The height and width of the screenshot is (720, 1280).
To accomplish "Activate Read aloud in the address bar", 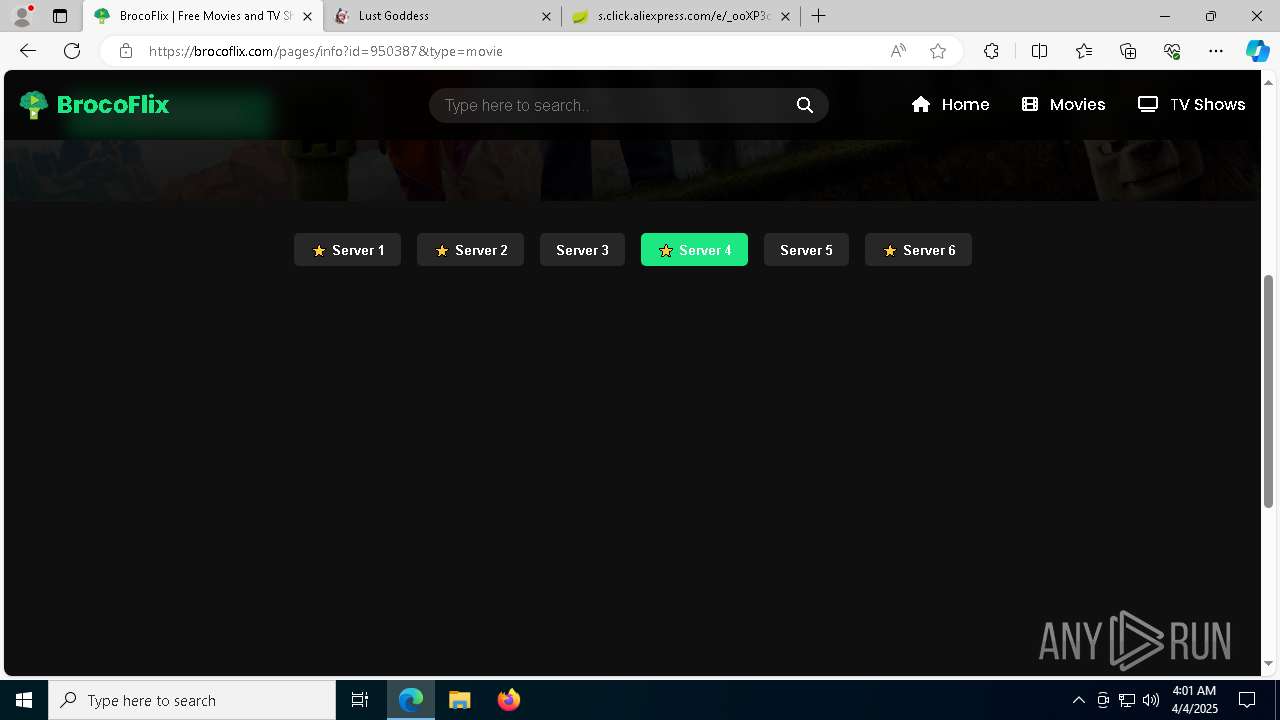I will point(898,51).
